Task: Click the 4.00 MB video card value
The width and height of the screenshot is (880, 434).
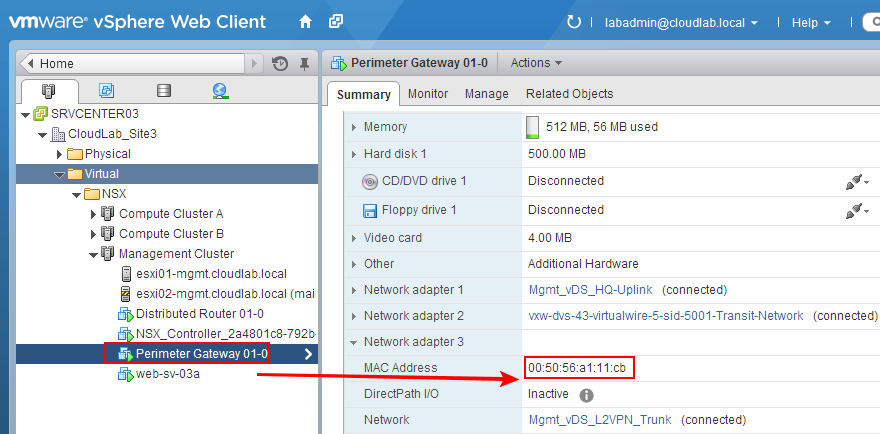Action: [549, 238]
